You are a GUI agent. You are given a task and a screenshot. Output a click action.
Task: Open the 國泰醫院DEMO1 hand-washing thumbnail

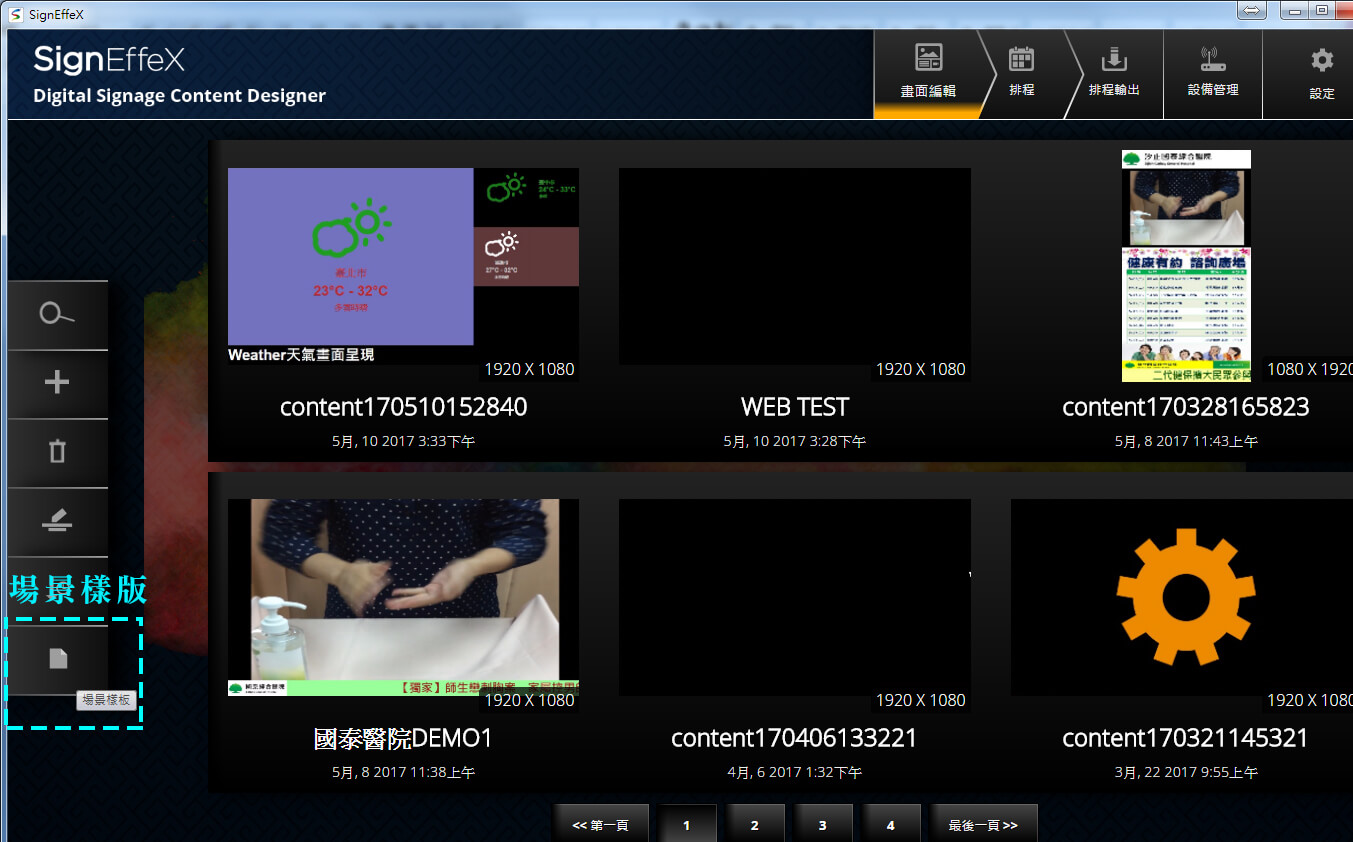click(x=403, y=596)
